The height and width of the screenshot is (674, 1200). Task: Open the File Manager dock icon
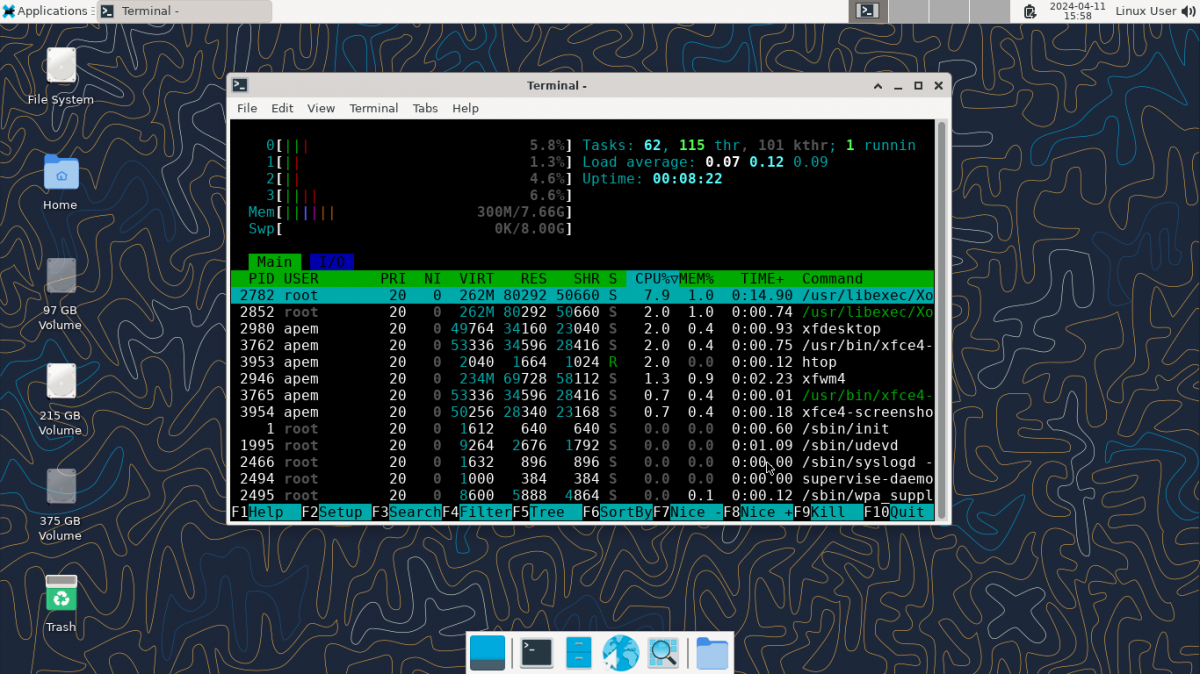[578, 653]
